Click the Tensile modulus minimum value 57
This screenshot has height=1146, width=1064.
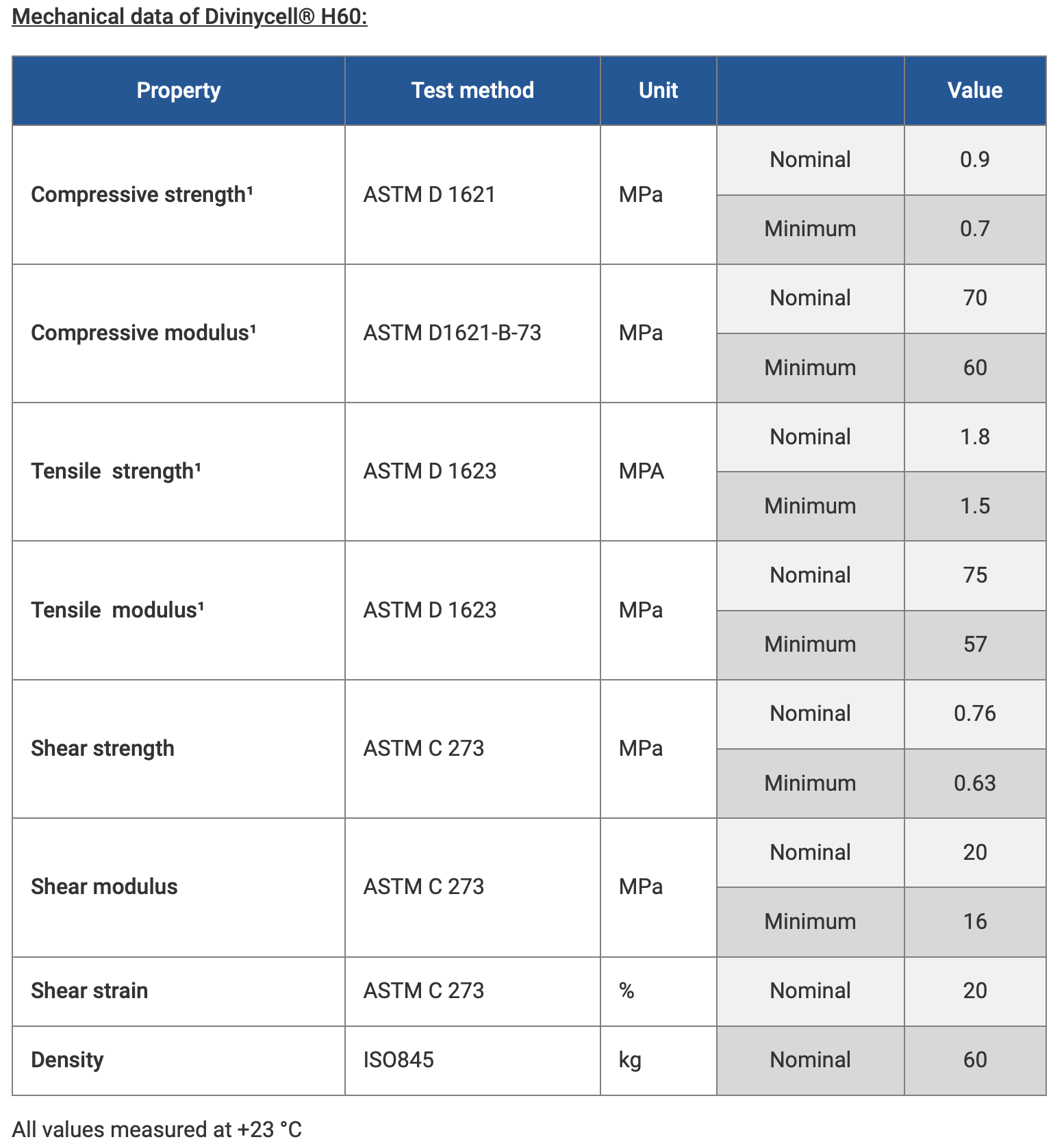pyautogui.click(x=975, y=645)
